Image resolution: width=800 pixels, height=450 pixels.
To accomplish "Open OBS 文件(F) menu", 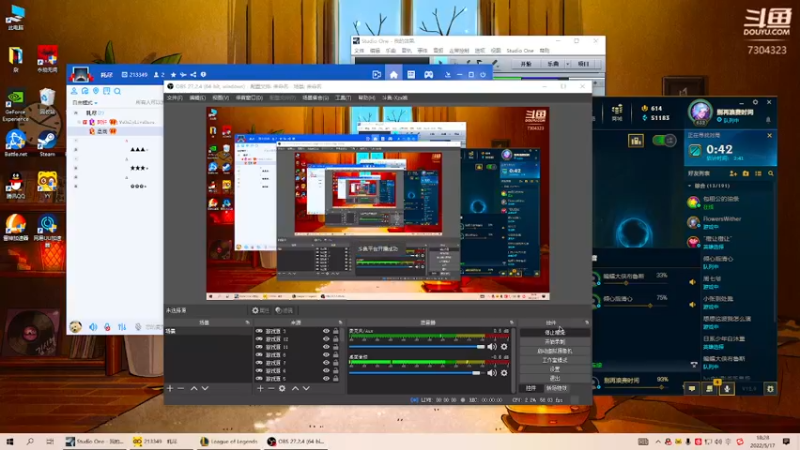I will coord(174,97).
